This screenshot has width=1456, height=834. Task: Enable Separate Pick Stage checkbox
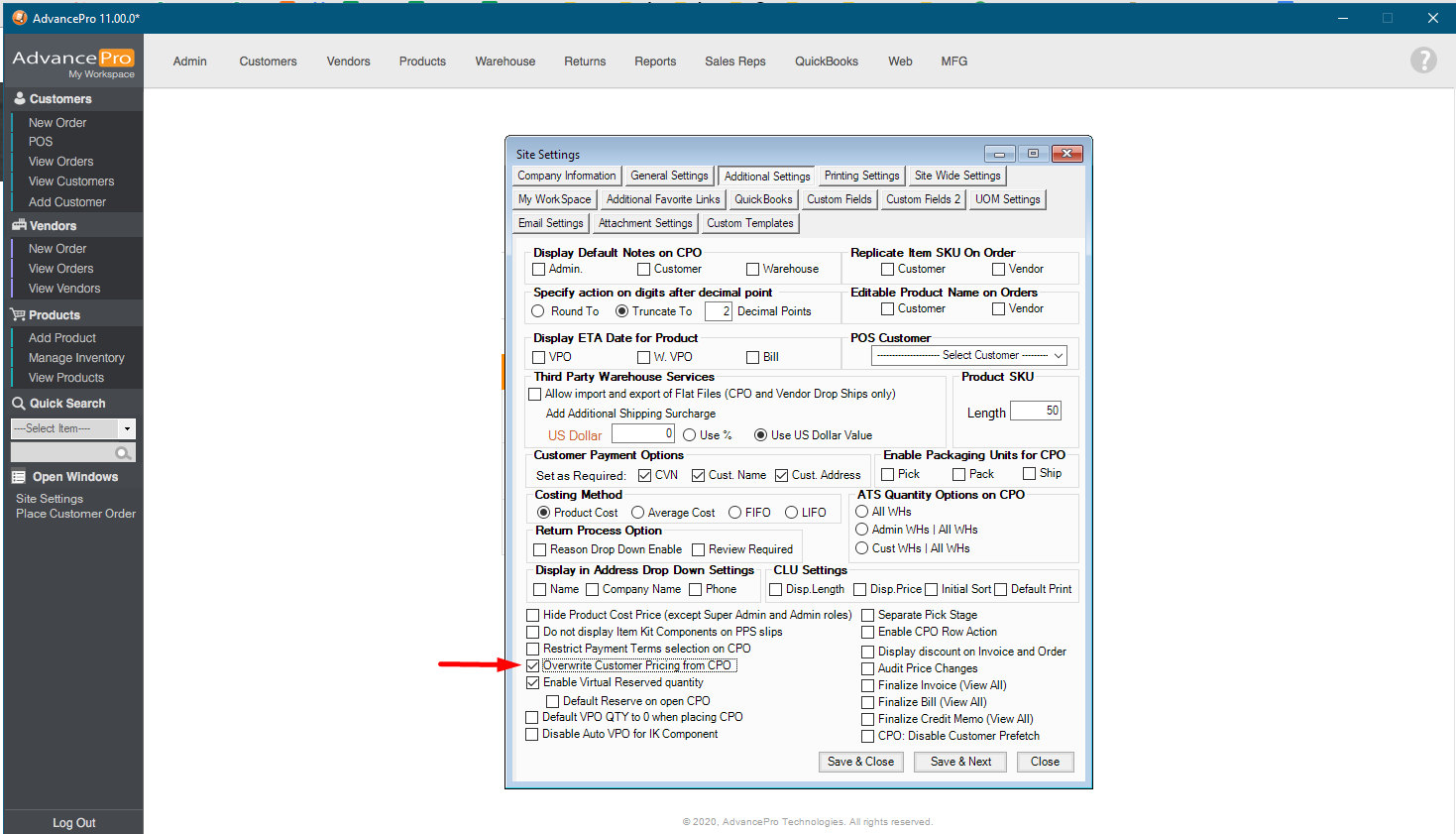[868, 615]
